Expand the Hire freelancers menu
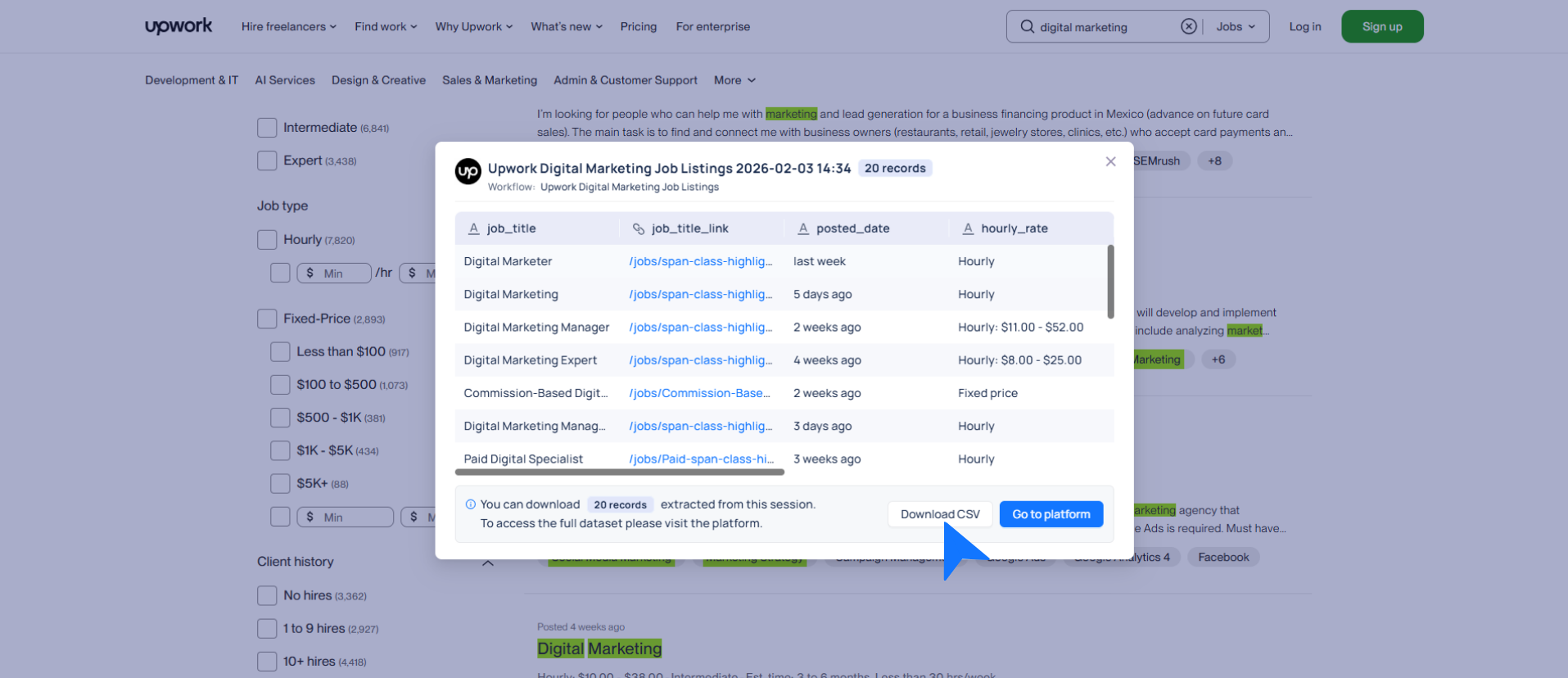 [288, 27]
